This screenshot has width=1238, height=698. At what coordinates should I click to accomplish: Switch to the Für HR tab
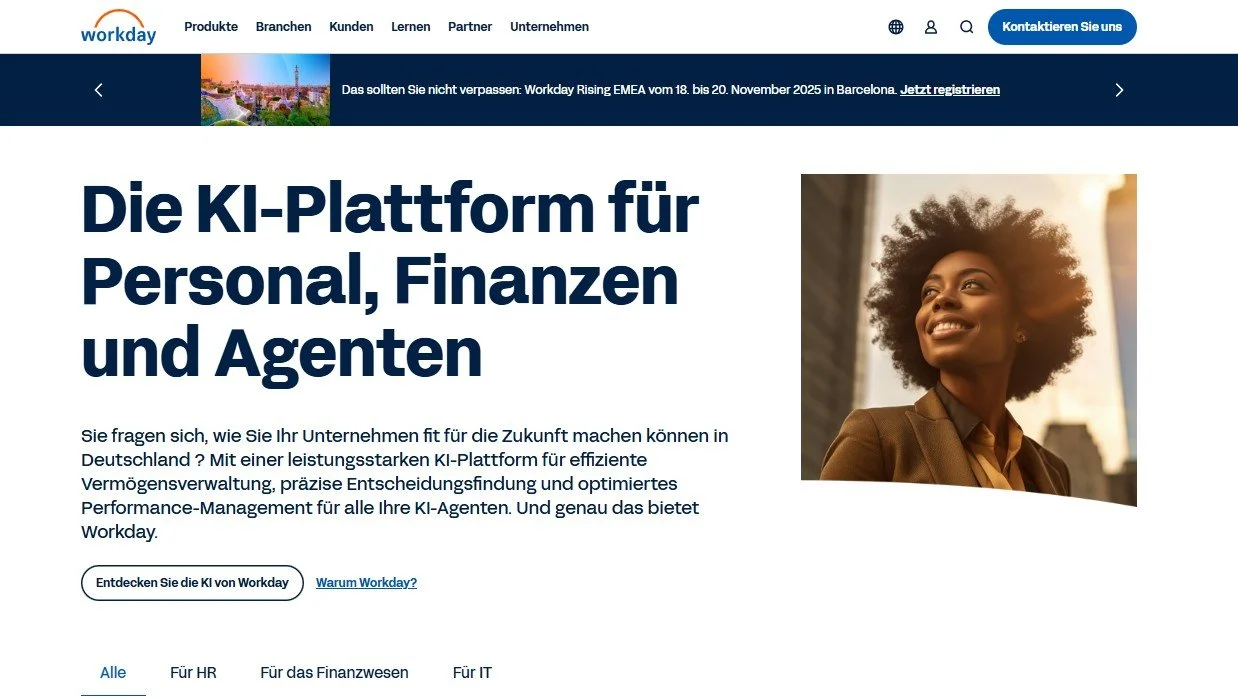[194, 673]
